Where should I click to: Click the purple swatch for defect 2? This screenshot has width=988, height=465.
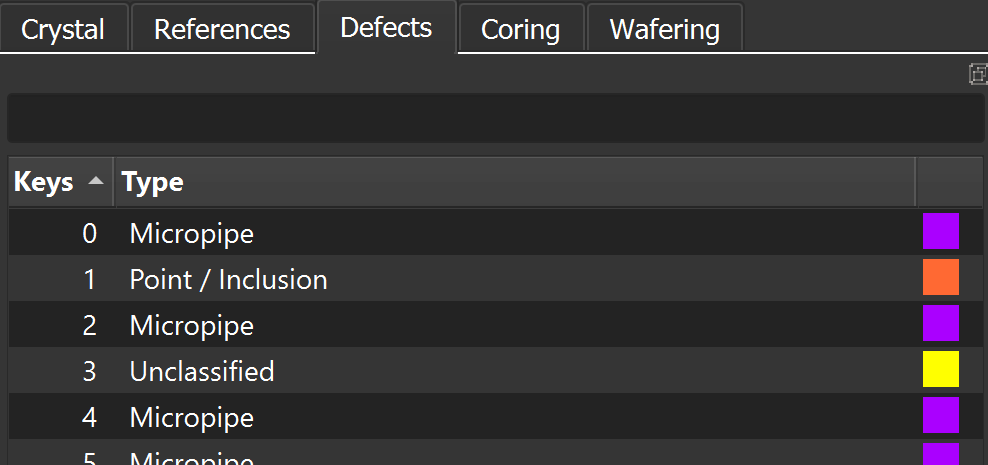[941, 323]
